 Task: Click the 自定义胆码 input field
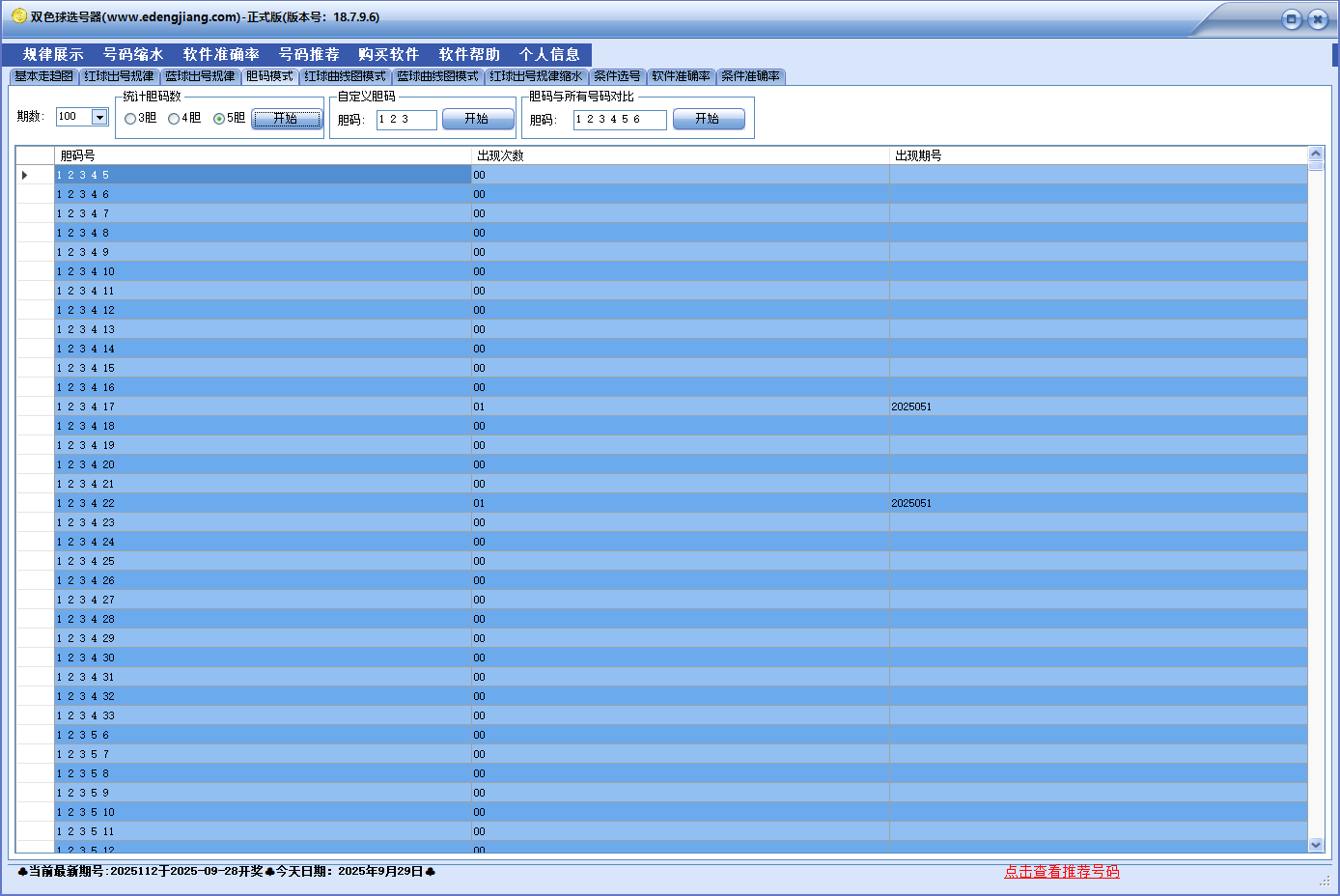[x=405, y=120]
